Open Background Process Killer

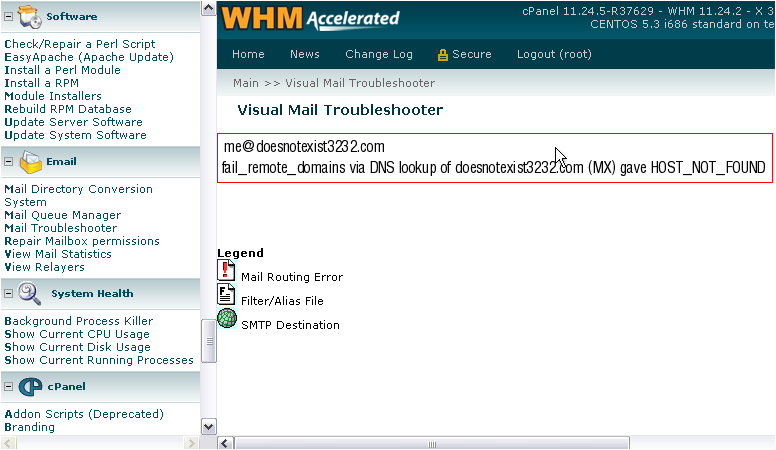tap(79, 321)
